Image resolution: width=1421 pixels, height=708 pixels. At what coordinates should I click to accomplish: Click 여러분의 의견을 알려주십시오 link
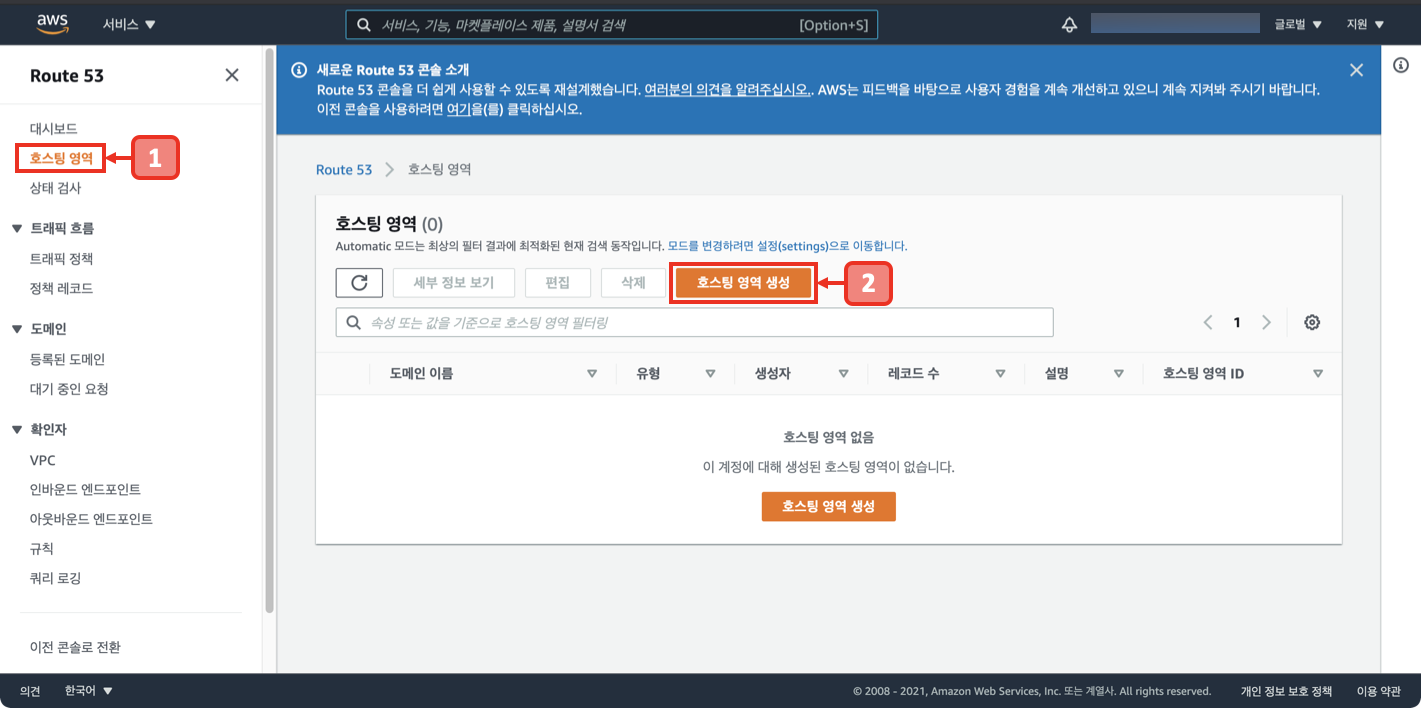(727, 89)
